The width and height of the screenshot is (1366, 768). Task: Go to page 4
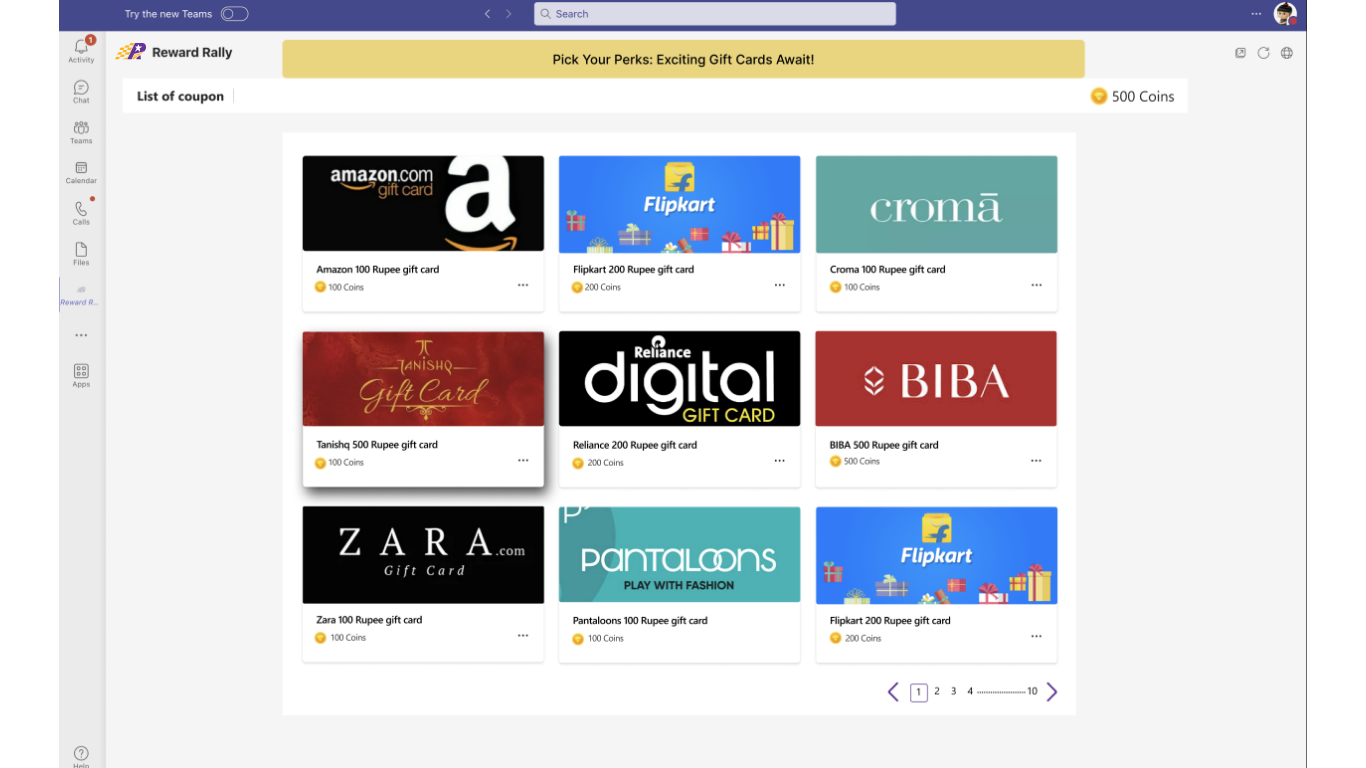[x=970, y=691]
